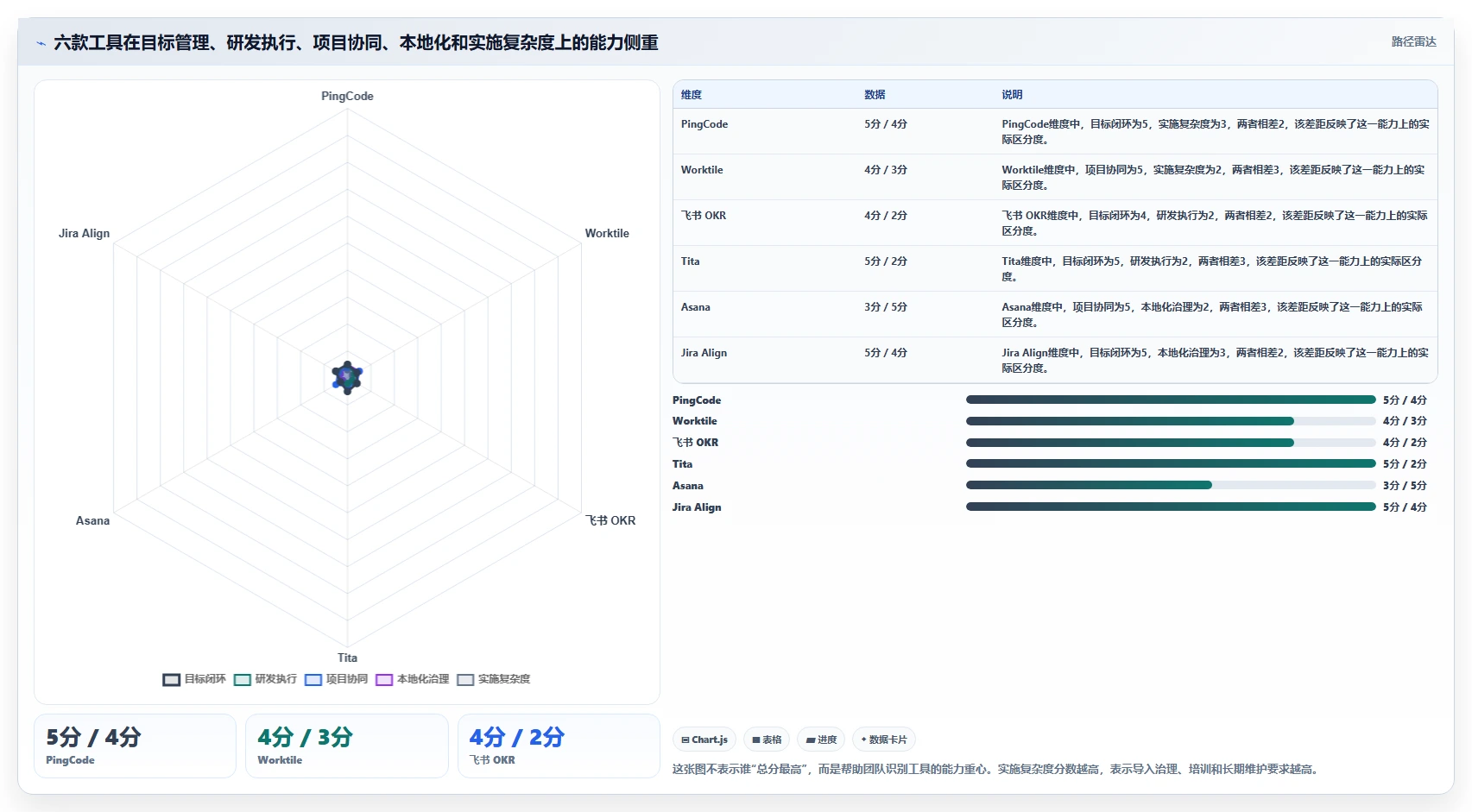Toggle the 实施复杂度 legend series
Screen dimensions: 1472x812
pos(493,679)
